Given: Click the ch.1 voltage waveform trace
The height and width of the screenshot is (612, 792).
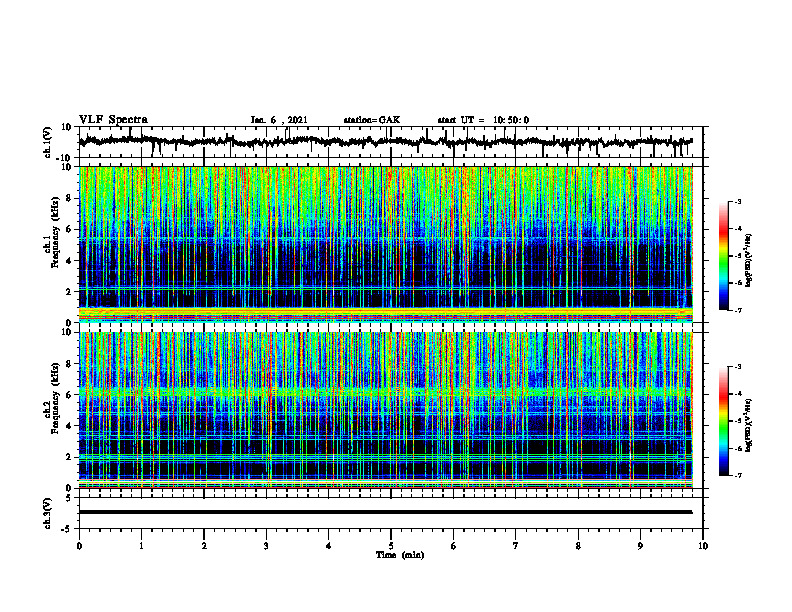Looking at the screenshot, I should click(386, 142).
